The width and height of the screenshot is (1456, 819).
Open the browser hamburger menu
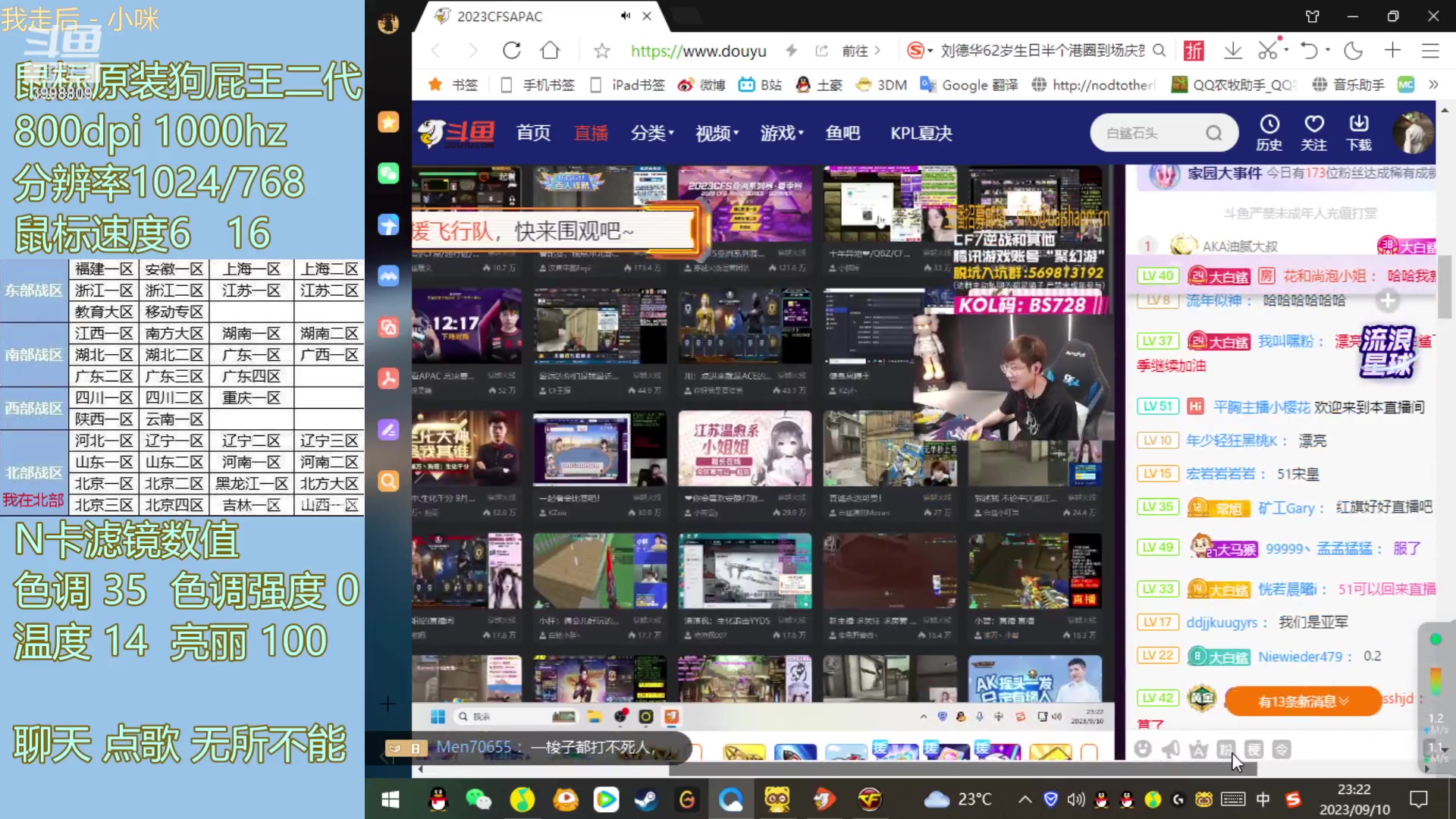pyautogui.click(x=1430, y=51)
